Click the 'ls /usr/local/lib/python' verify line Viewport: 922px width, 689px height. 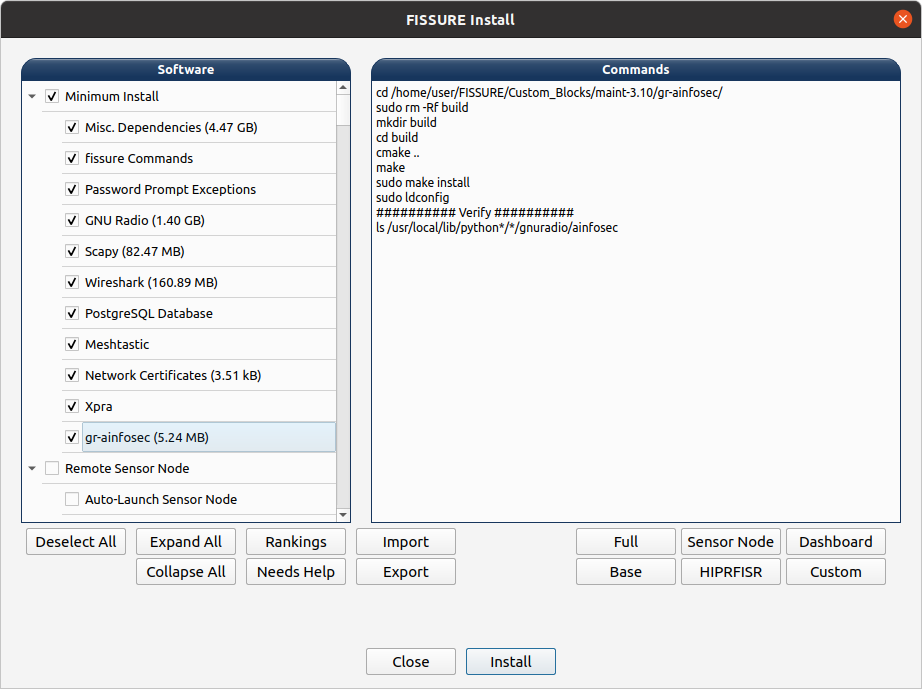497,228
